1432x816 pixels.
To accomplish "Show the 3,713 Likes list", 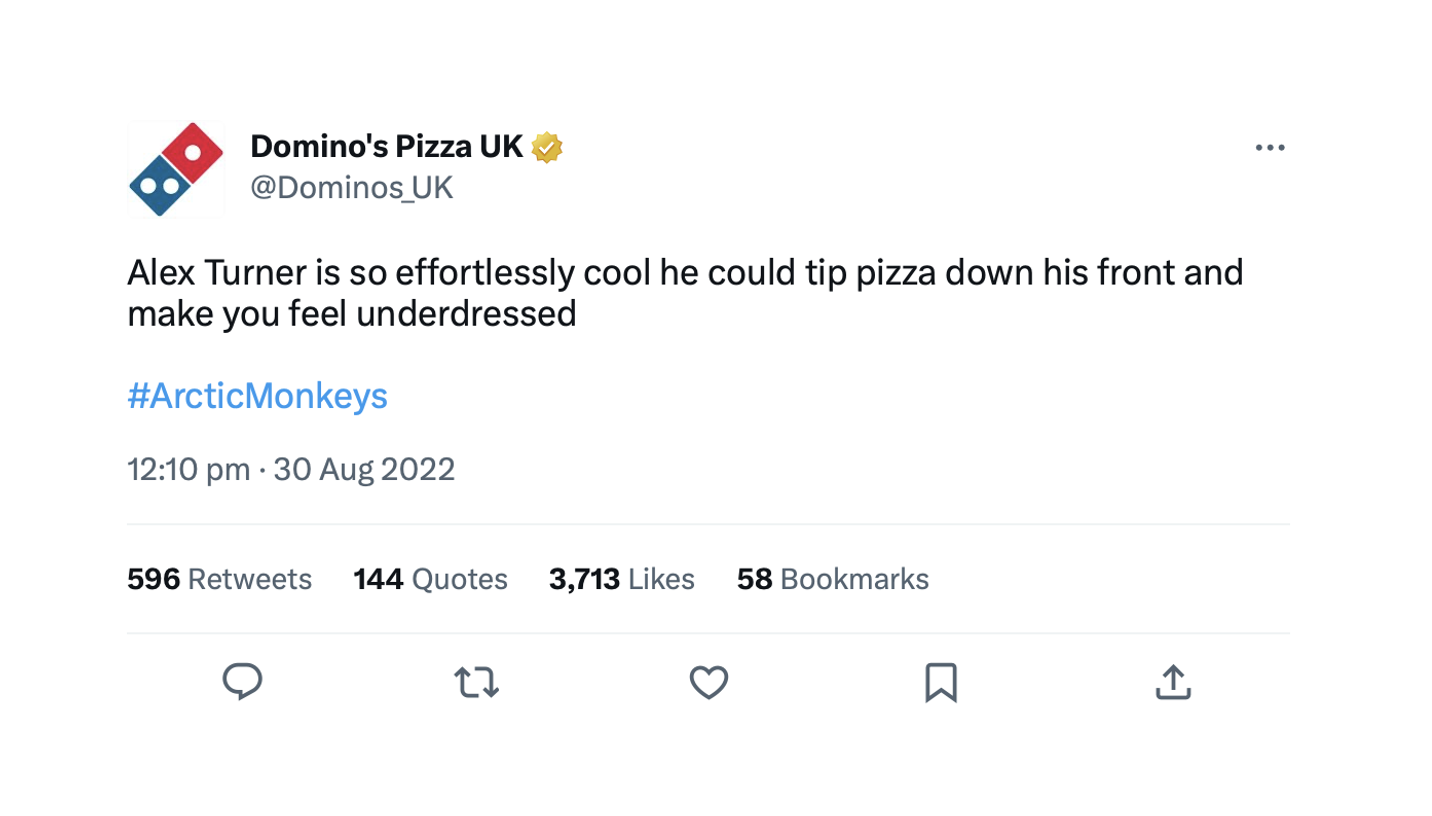I will pyautogui.click(x=621, y=578).
